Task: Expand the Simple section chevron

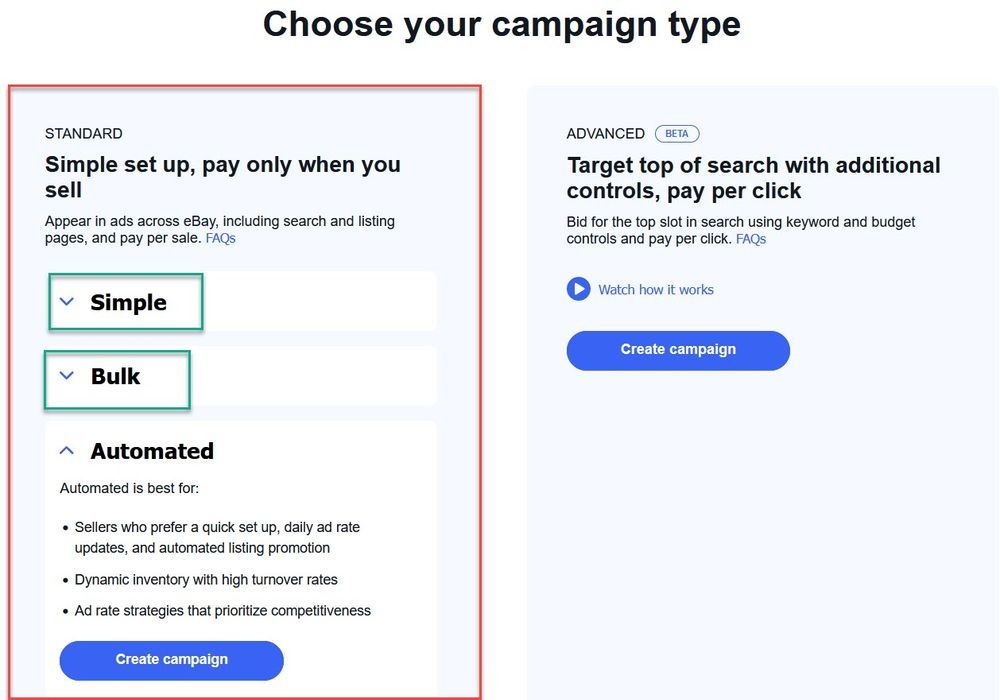Action: coord(67,302)
